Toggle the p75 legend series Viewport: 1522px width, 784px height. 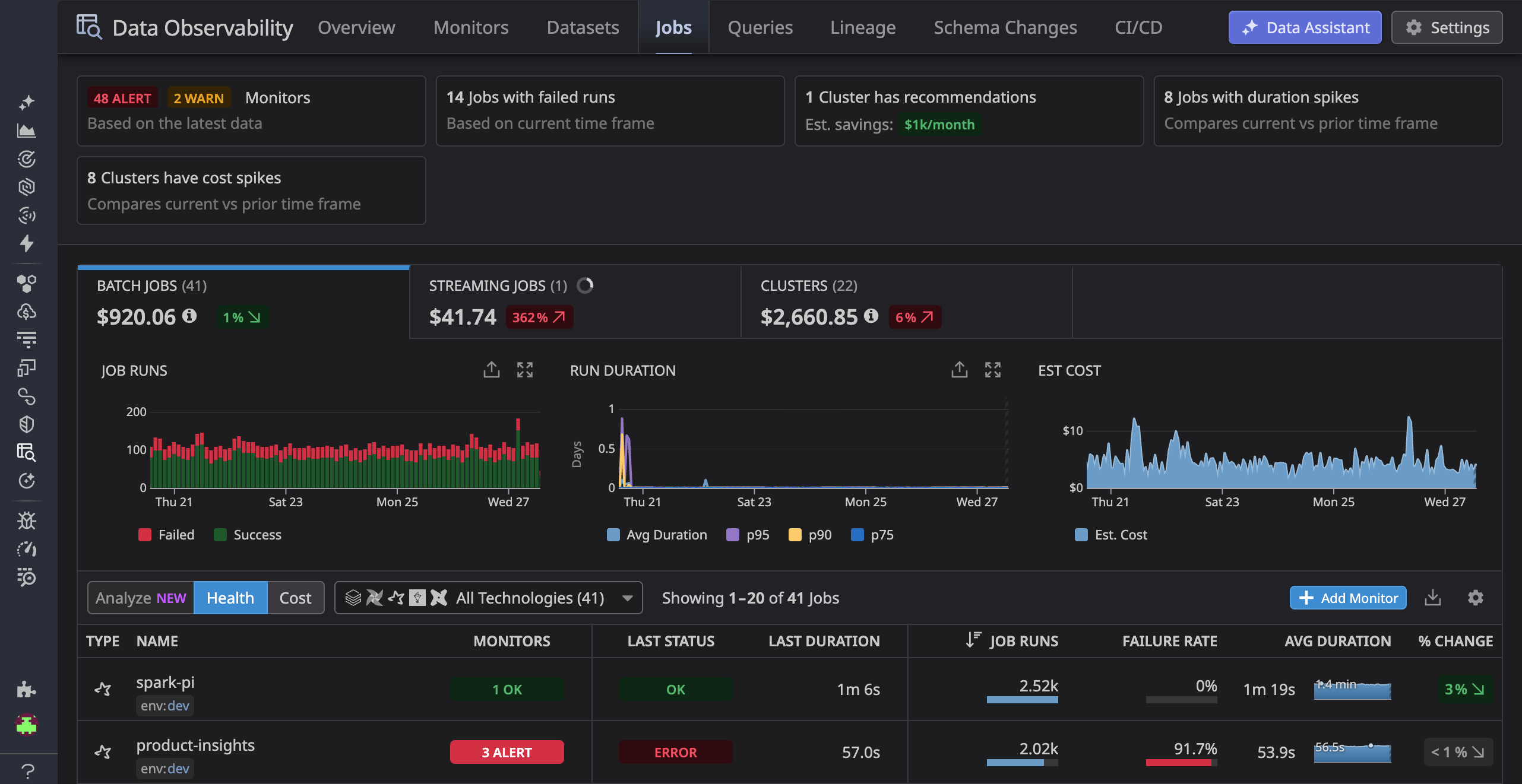pyautogui.click(x=872, y=535)
